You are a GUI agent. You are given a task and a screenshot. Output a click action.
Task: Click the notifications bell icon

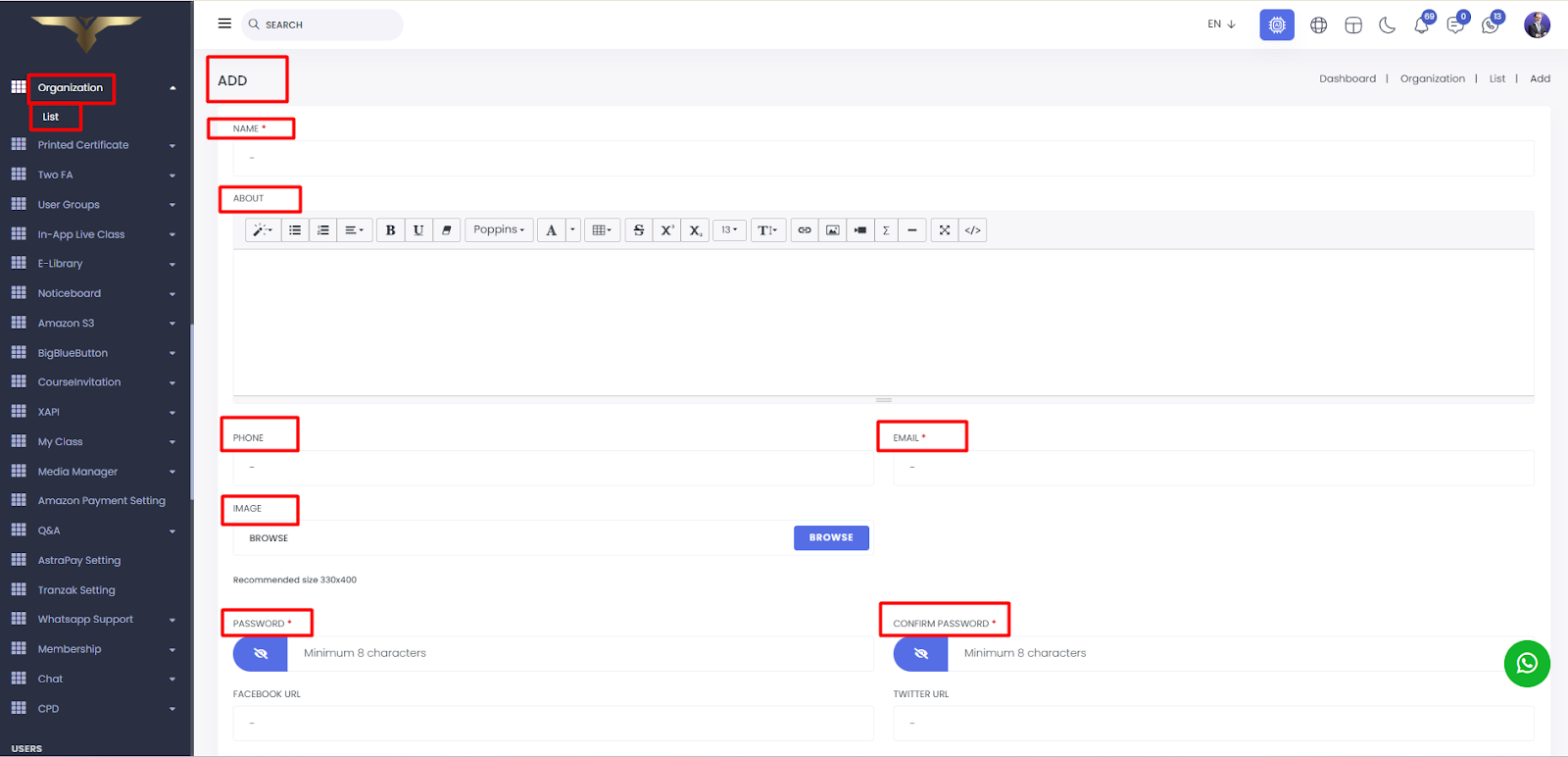click(1421, 25)
